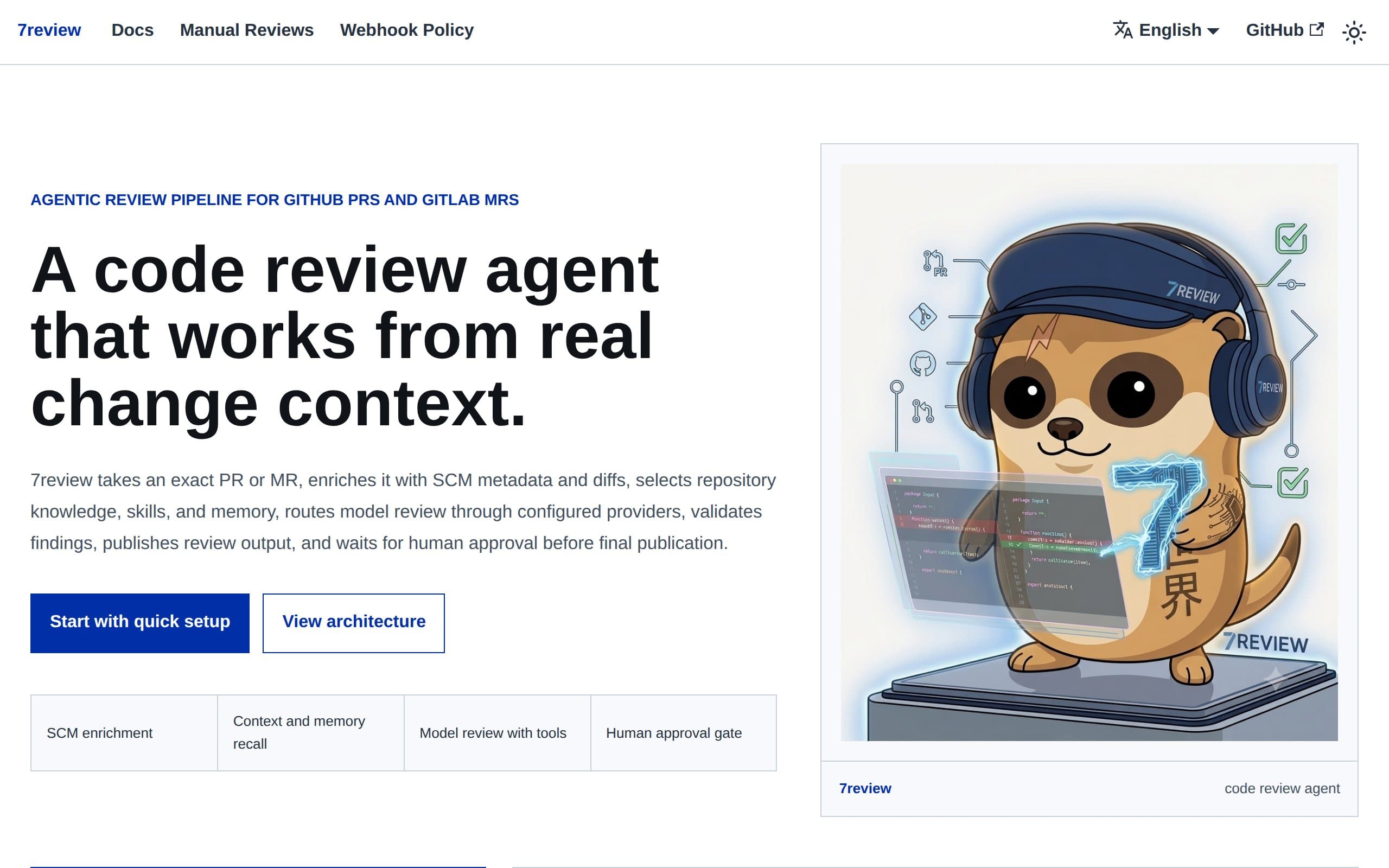Select the Context and memory recall cell
The height and width of the screenshot is (868, 1389).
pyautogui.click(x=310, y=732)
